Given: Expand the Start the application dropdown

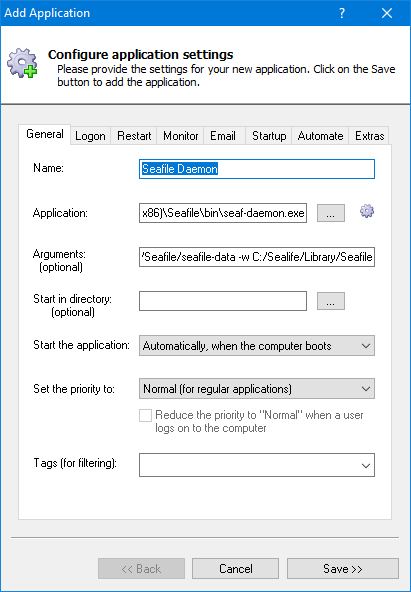Looking at the screenshot, I should click(x=257, y=345).
